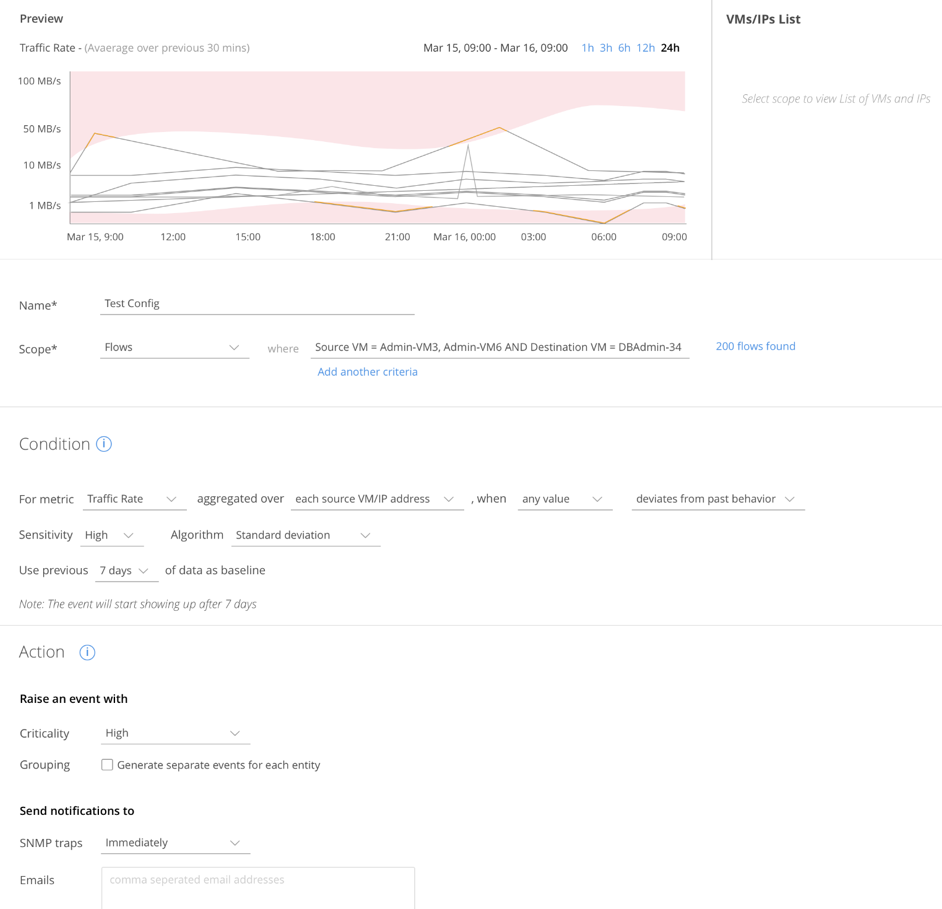
Task: Click the Mar 16, 00:00 axis label
Action: pos(464,237)
